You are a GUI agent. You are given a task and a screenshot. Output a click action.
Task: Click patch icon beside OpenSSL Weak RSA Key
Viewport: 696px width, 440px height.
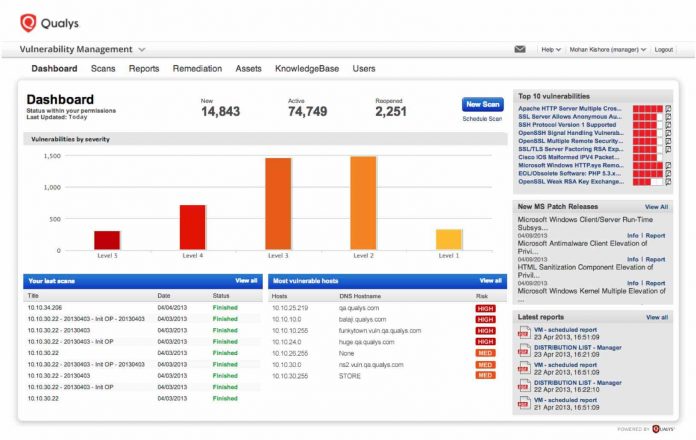pyautogui.click(x=668, y=182)
